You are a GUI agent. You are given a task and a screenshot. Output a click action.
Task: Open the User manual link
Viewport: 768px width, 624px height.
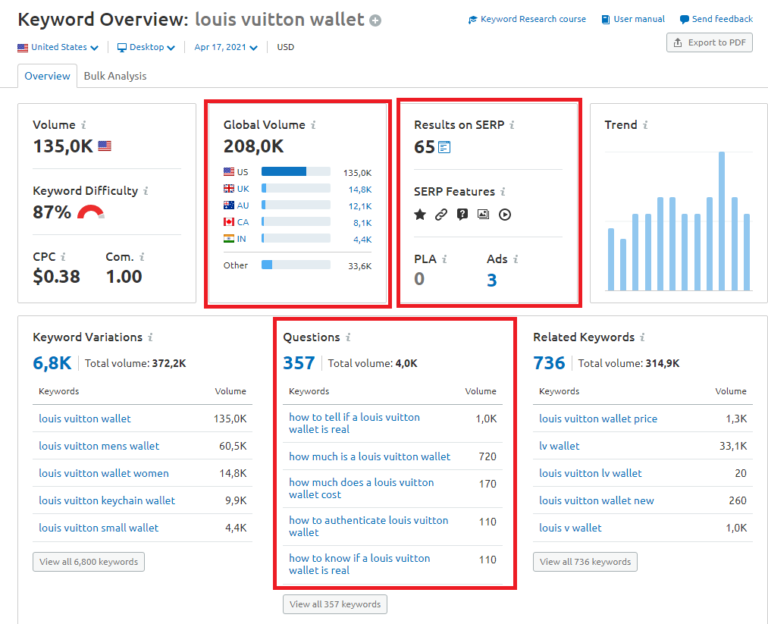point(633,19)
